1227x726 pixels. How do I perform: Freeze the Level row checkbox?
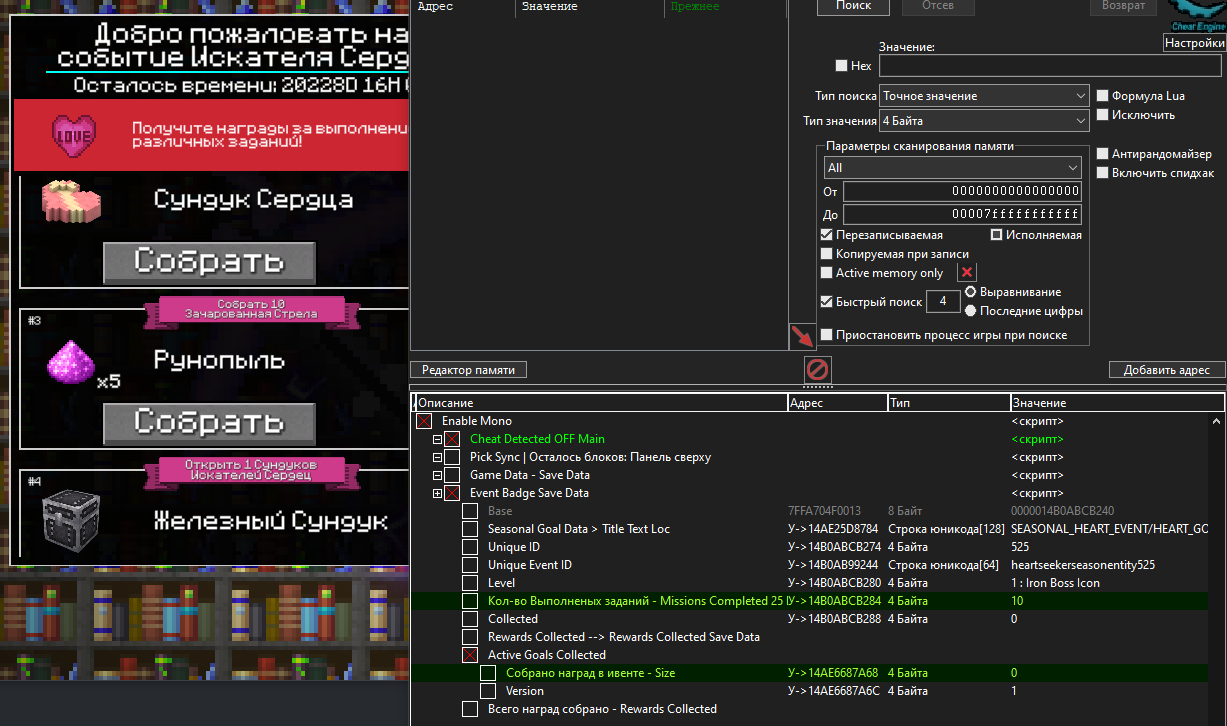[470, 583]
